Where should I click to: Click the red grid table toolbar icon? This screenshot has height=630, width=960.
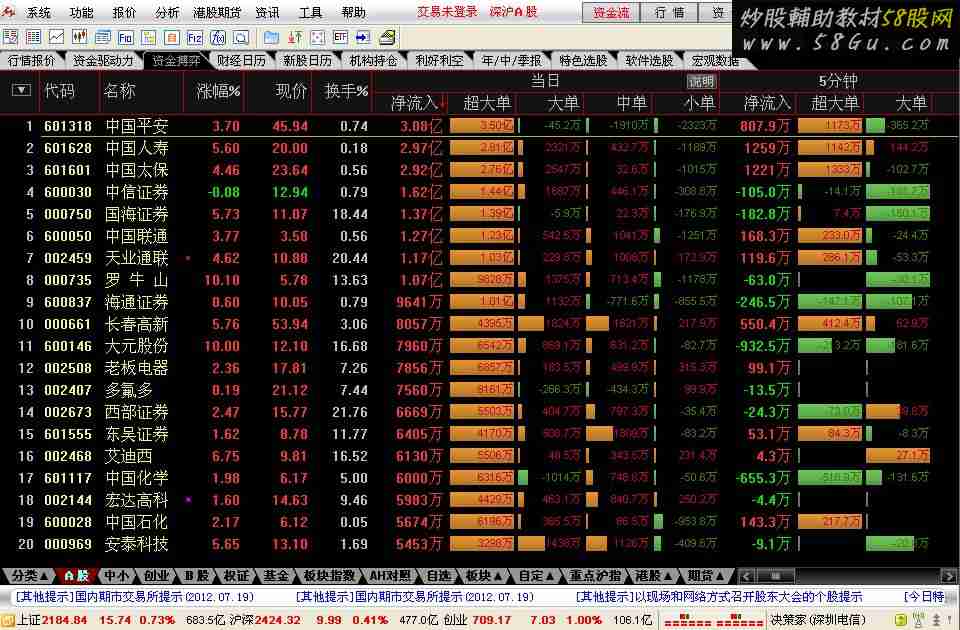[33, 38]
